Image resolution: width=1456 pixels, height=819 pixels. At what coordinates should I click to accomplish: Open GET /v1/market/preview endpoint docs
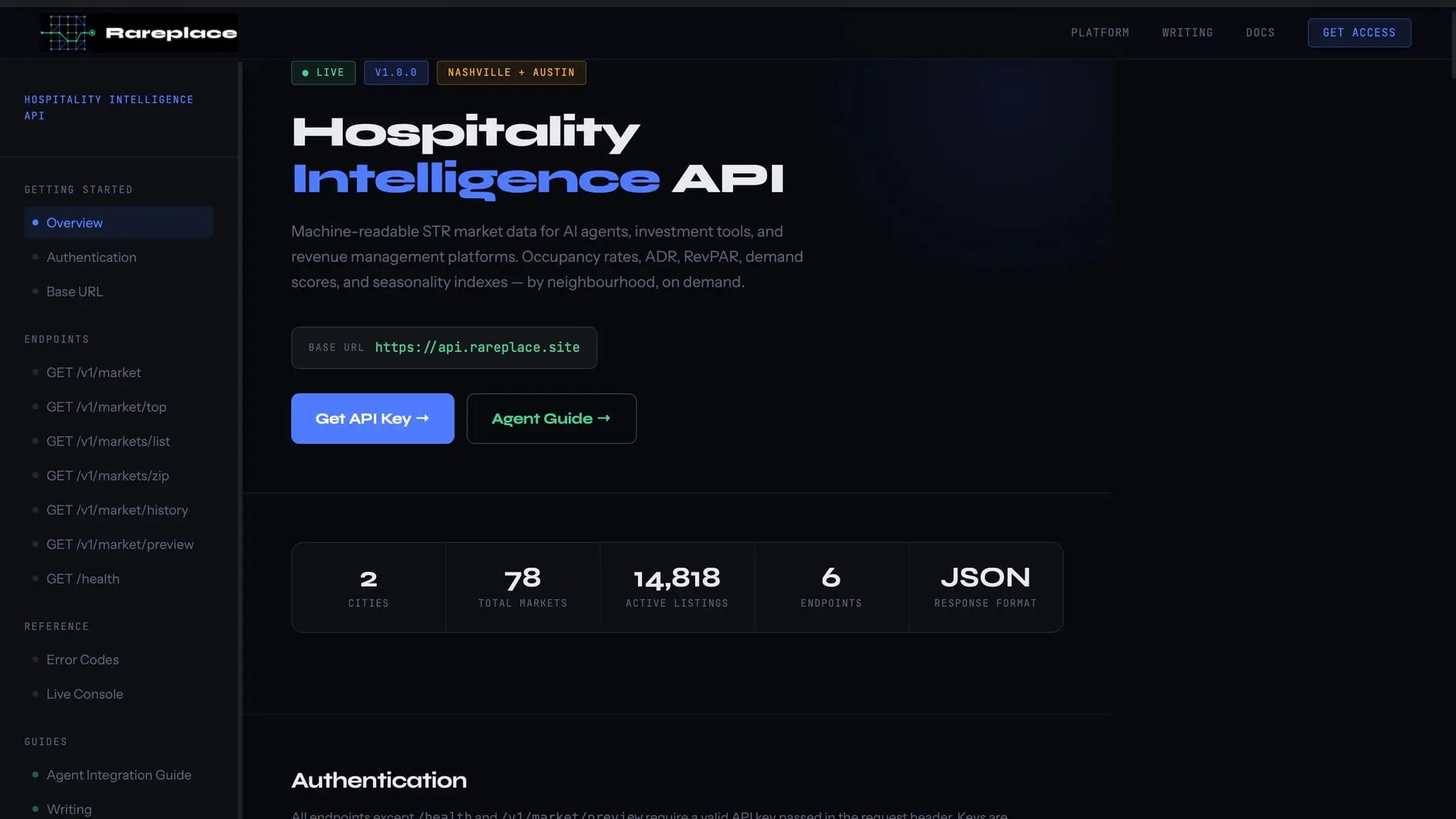pos(119,545)
